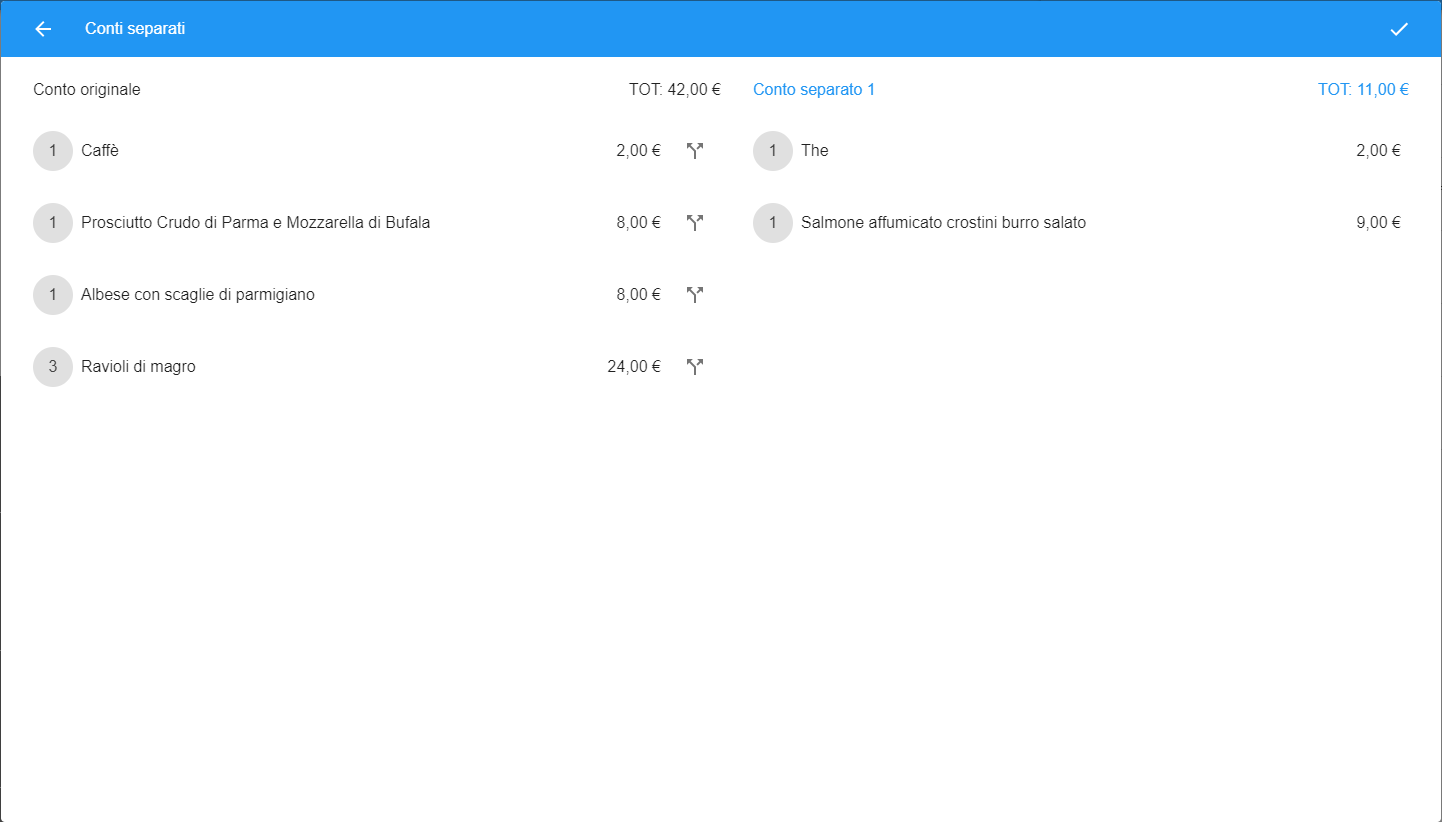
Task: Click quantity badge of Caffè
Action: (53, 151)
